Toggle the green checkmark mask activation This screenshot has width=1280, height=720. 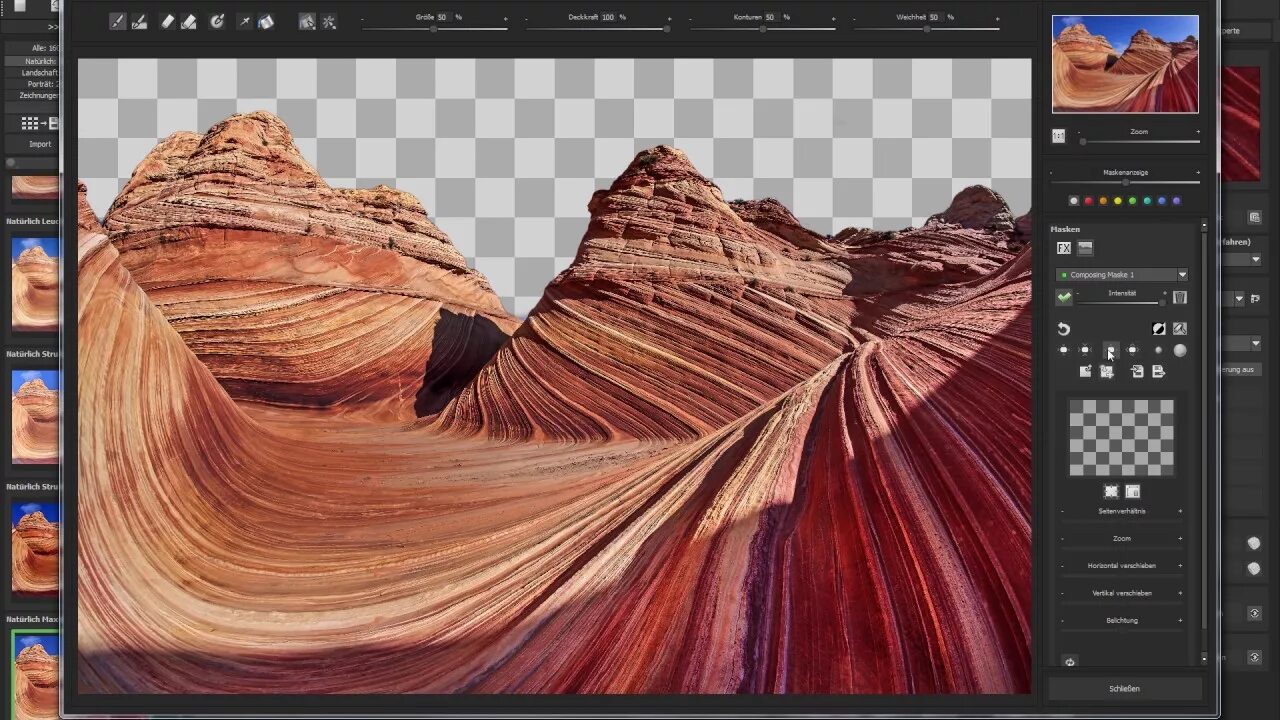pos(1064,297)
